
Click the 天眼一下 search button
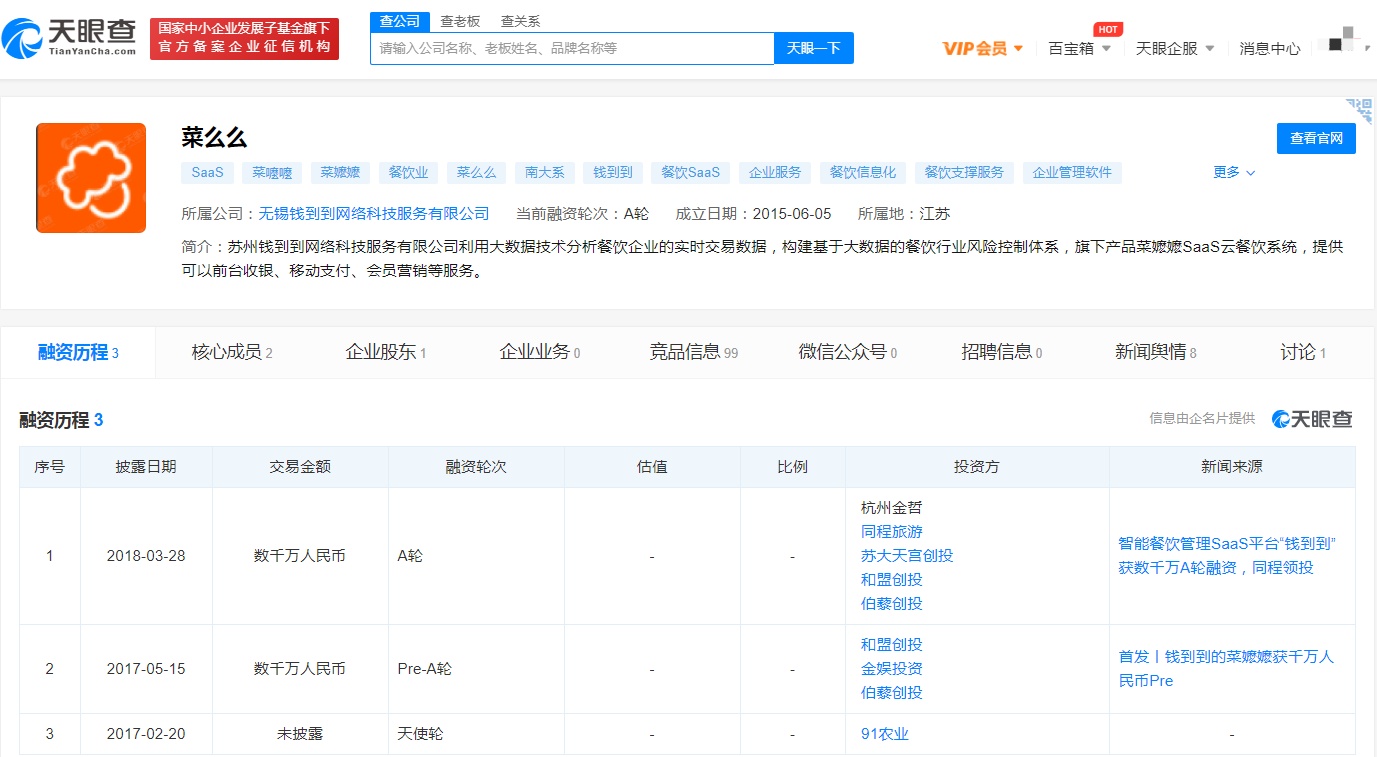pos(814,48)
